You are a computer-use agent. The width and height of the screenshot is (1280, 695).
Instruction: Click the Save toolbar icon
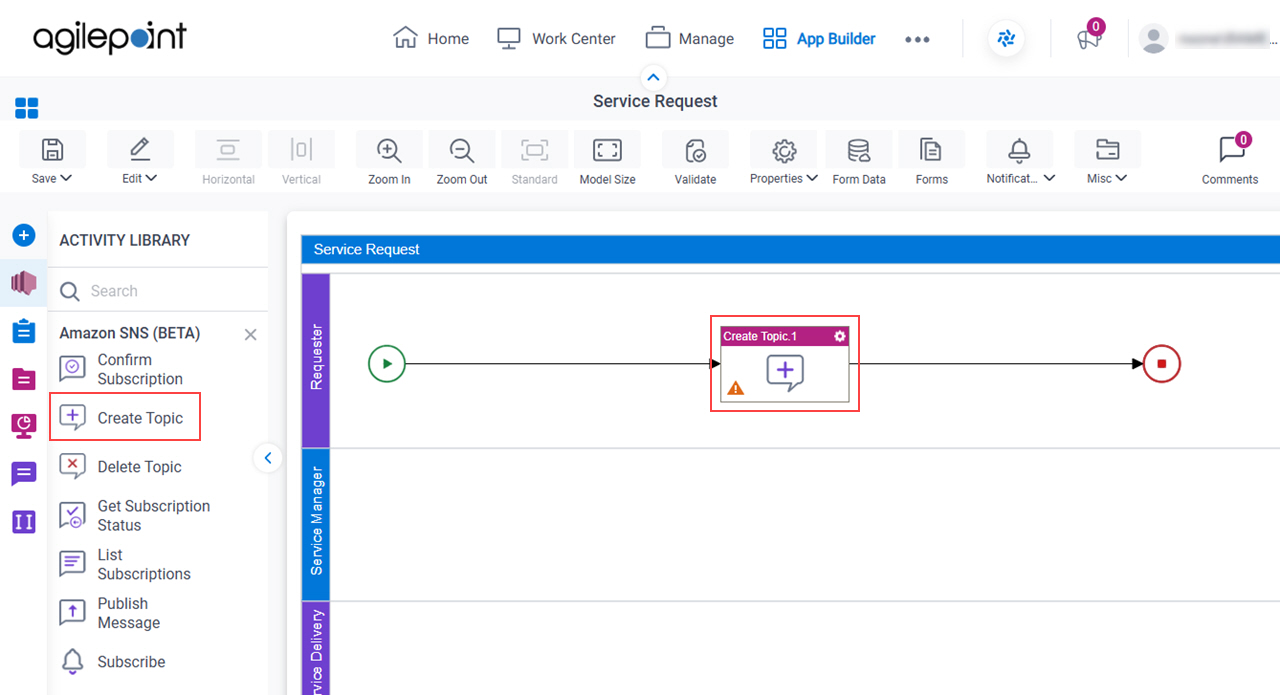[x=52, y=150]
